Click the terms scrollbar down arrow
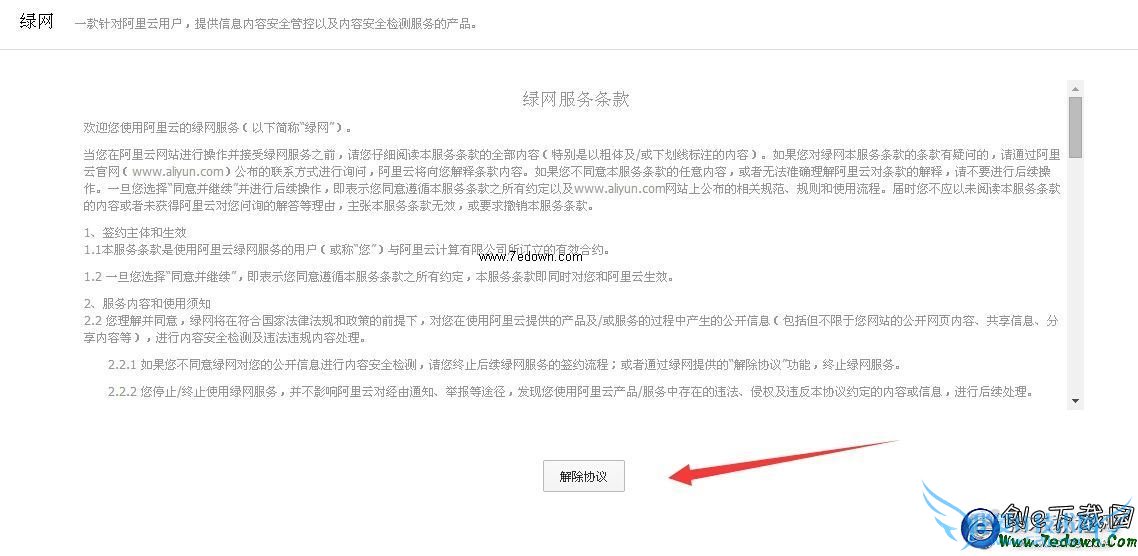Image resolution: width=1138 pixels, height=556 pixels. [1075, 401]
